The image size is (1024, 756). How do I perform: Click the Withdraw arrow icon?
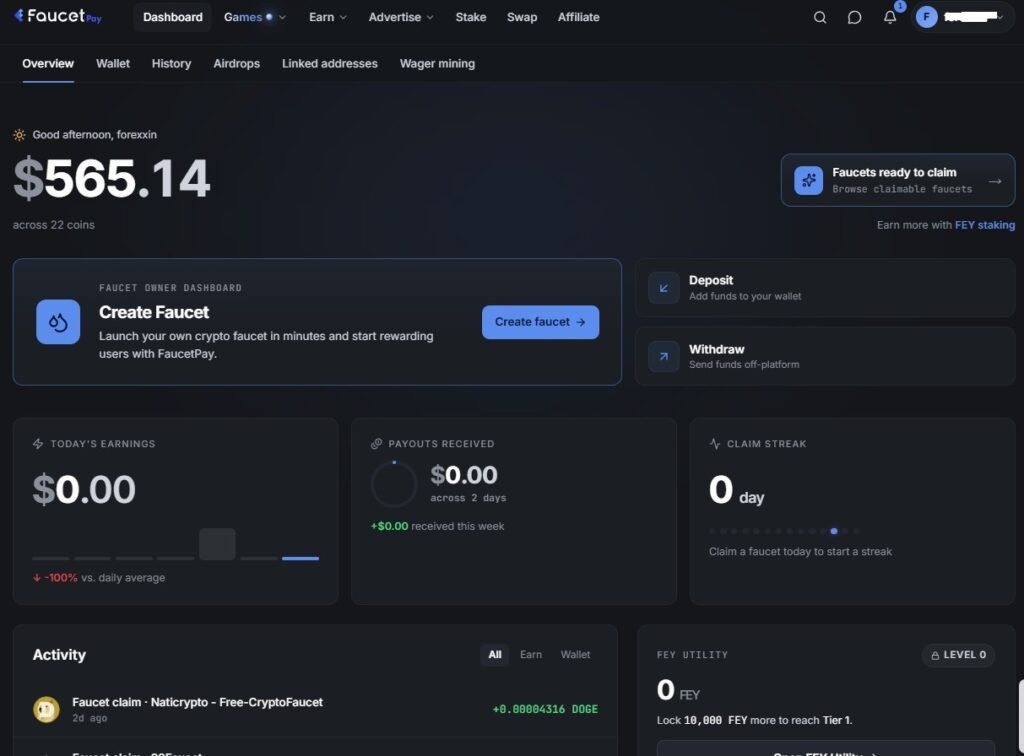click(x=664, y=356)
